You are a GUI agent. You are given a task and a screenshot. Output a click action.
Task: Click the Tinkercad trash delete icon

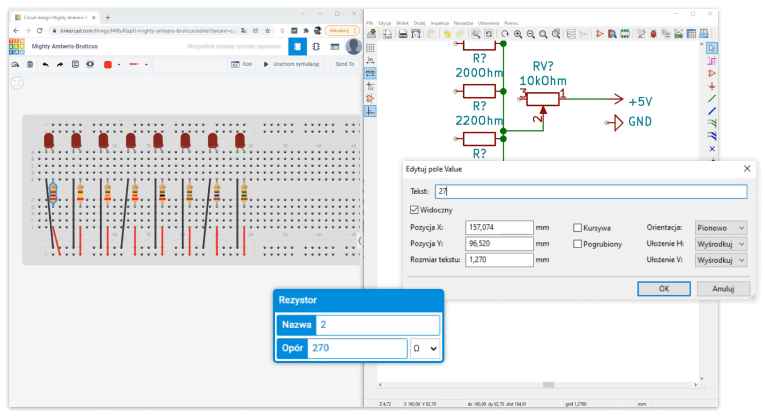(30, 64)
